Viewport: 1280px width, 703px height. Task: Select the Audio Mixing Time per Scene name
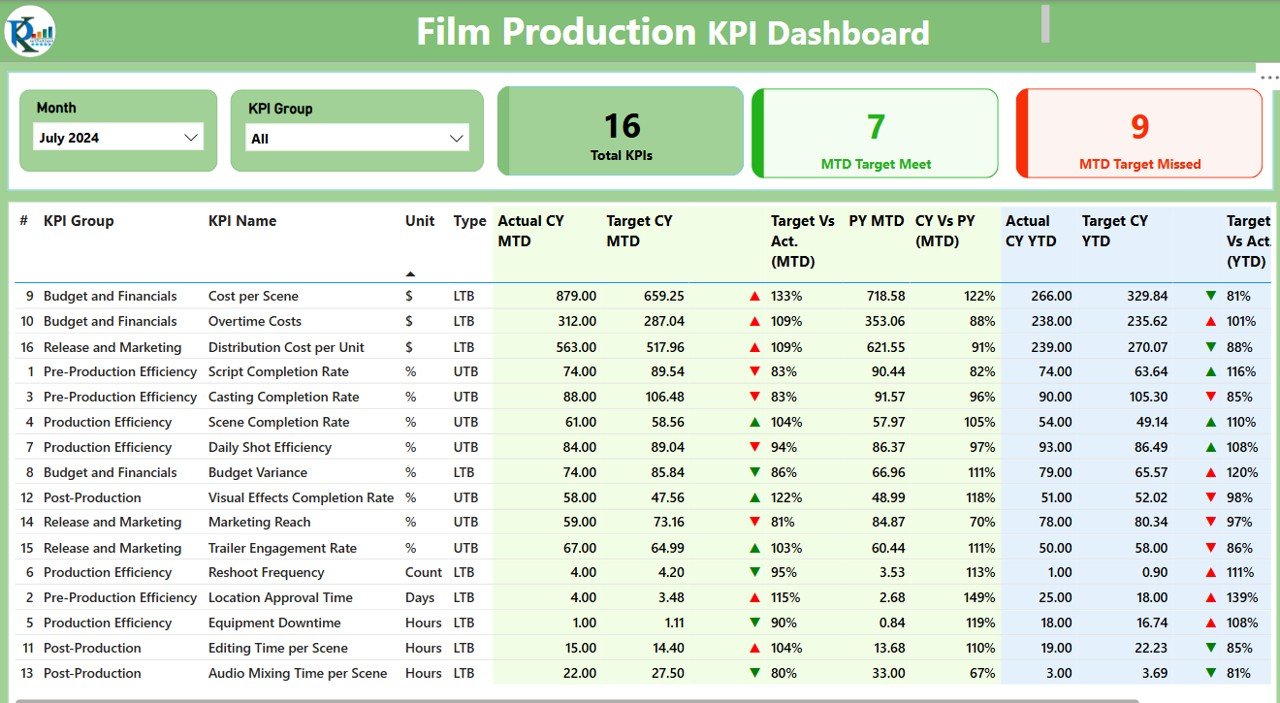pyautogui.click(x=298, y=673)
